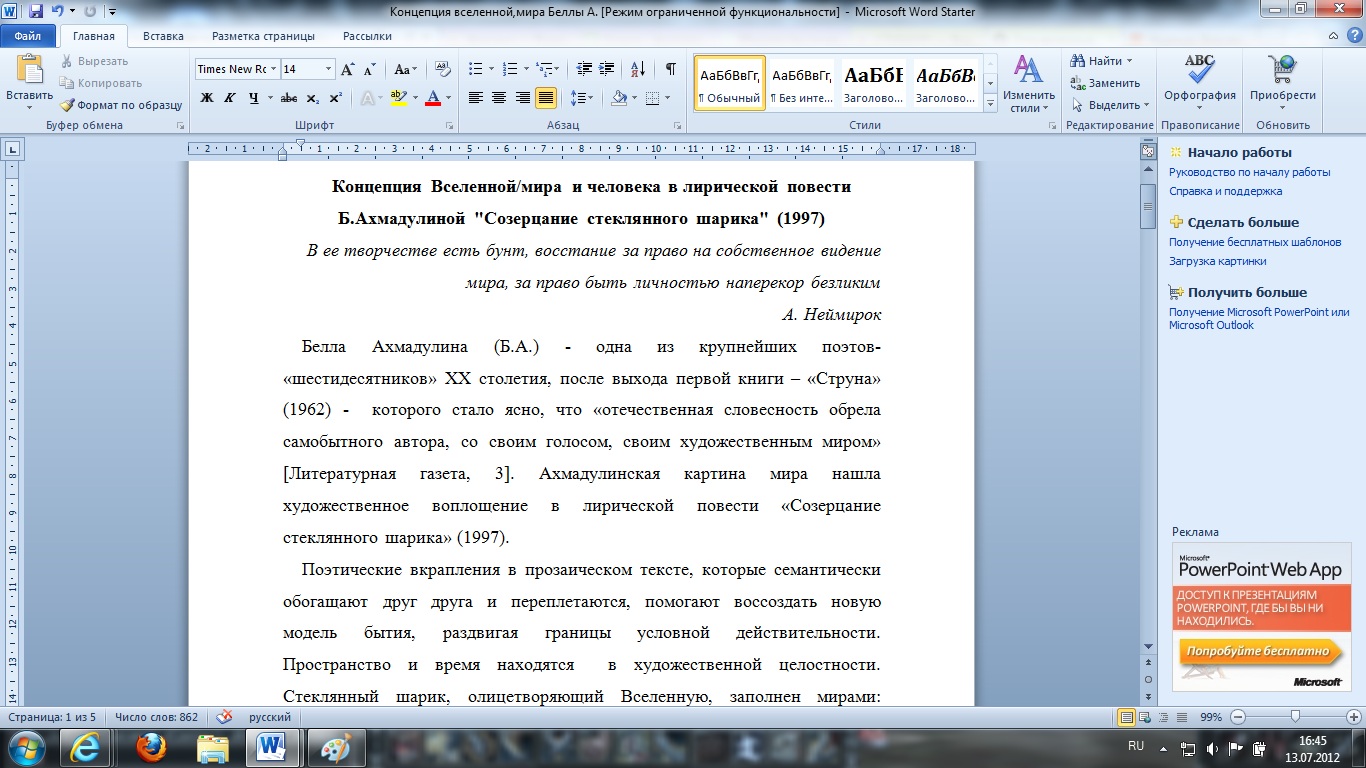Switch to the Mailings (Рассылки) tab
The width and height of the screenshot is (1366, 768).
(368, 36)
